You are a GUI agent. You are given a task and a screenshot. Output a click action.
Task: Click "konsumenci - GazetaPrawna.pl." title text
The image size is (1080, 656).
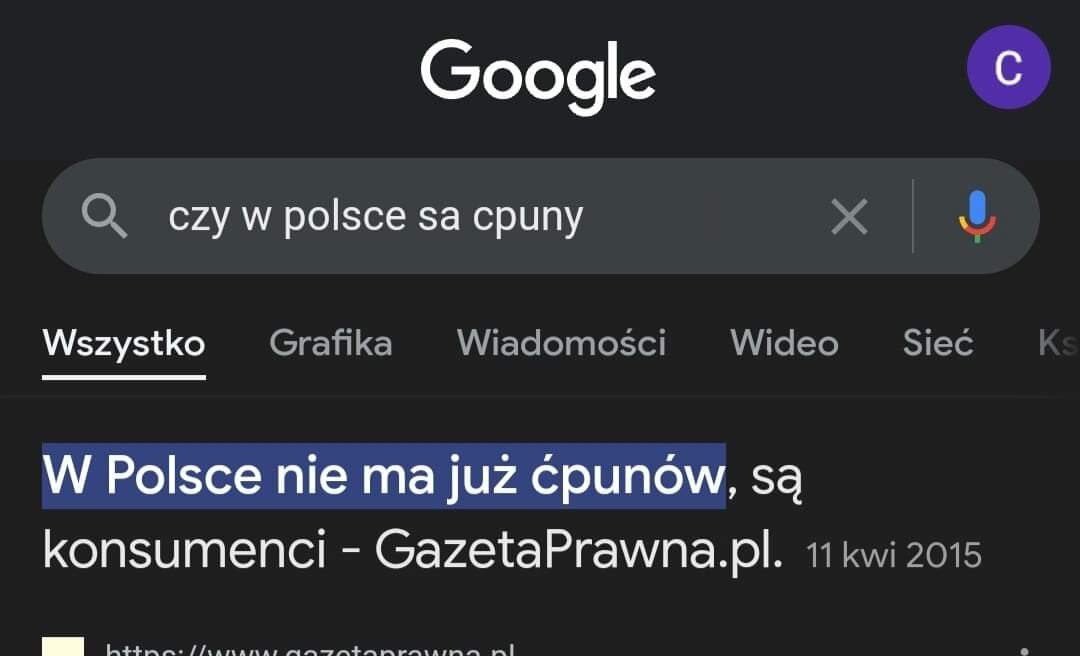coord(412,551)
